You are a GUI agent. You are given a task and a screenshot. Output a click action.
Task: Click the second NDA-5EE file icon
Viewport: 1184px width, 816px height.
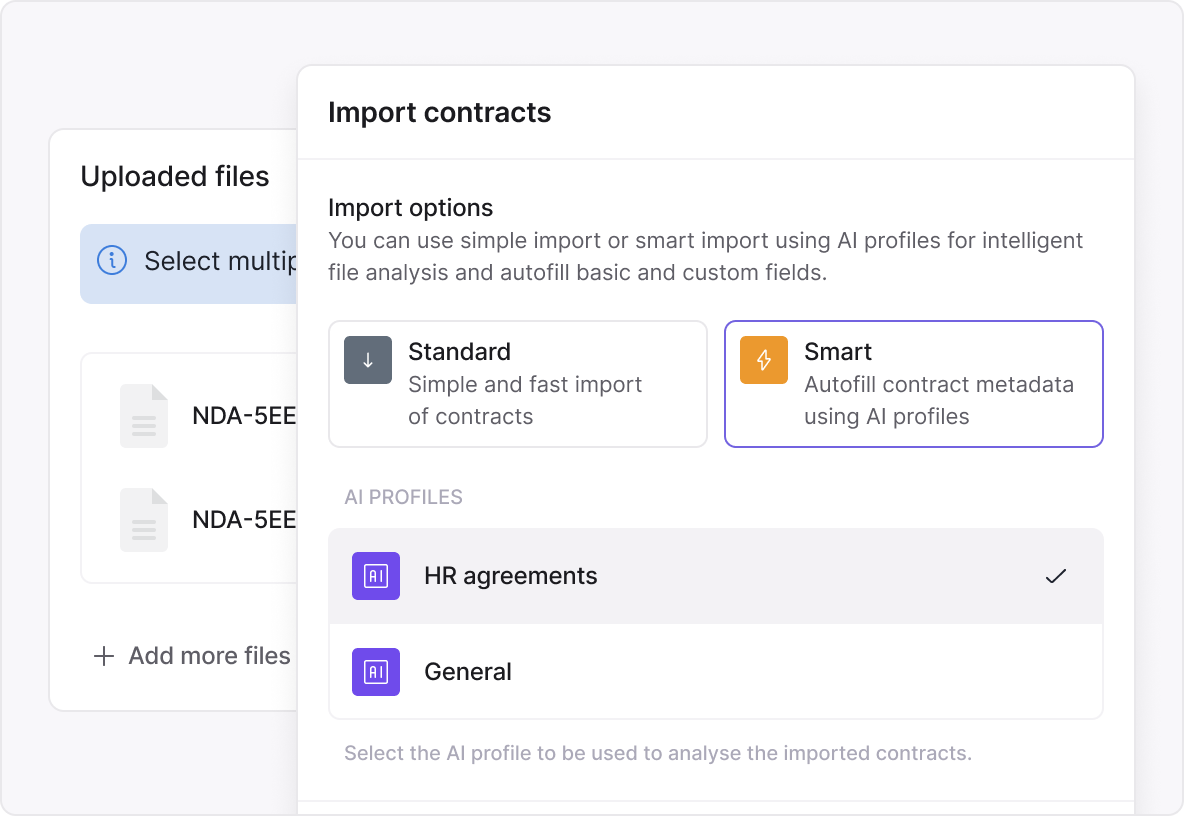143,519
